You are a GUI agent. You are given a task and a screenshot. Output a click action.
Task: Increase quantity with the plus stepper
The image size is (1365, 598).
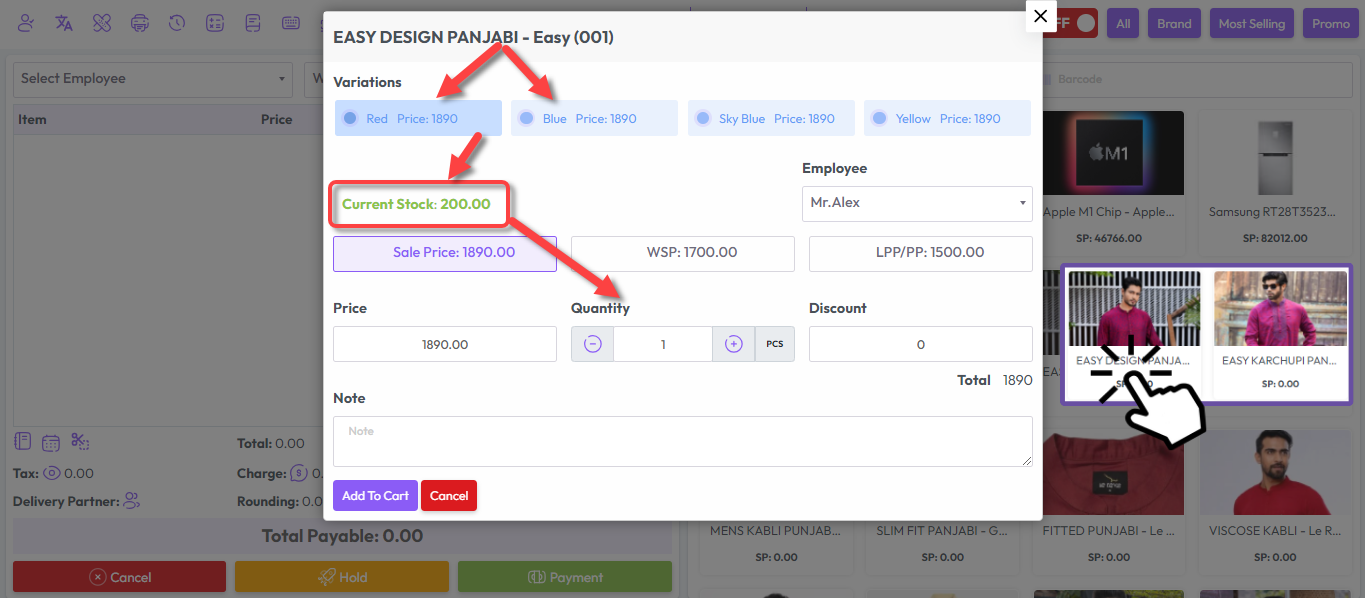click(x=733, y=343)
